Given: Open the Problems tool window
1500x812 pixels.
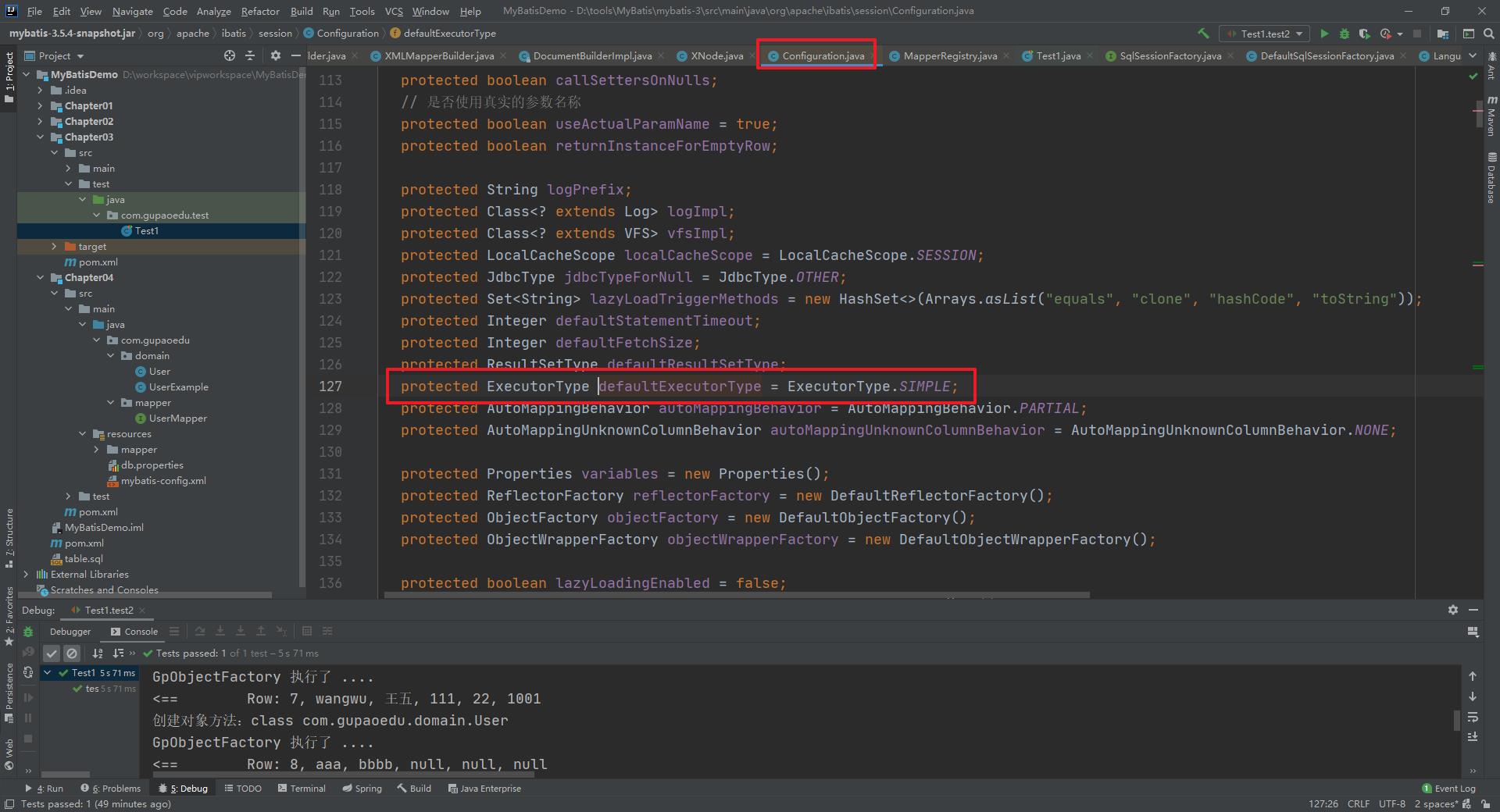Looking at the screenshot, I should [x=111, y=788].
